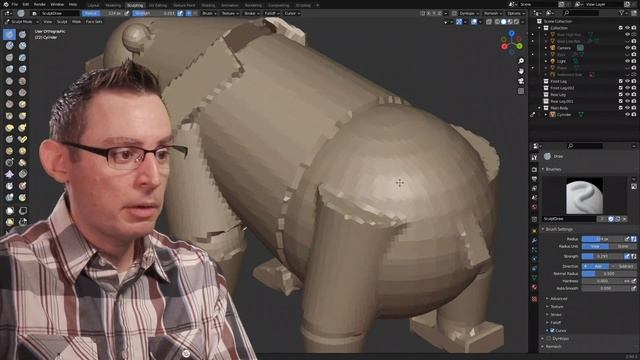This screenshot has height=360, width=640.
Task: Hide the Camera object in outliner
Action: 627,48
